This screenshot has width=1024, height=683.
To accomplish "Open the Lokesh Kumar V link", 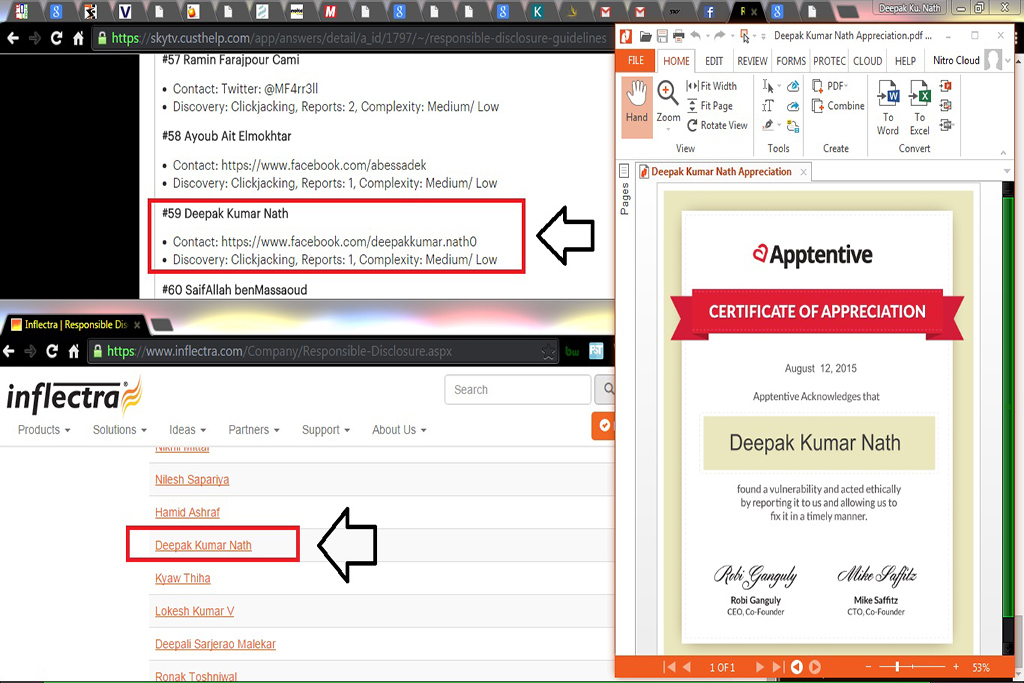I will pyautogui.click(x=195, y=611).
